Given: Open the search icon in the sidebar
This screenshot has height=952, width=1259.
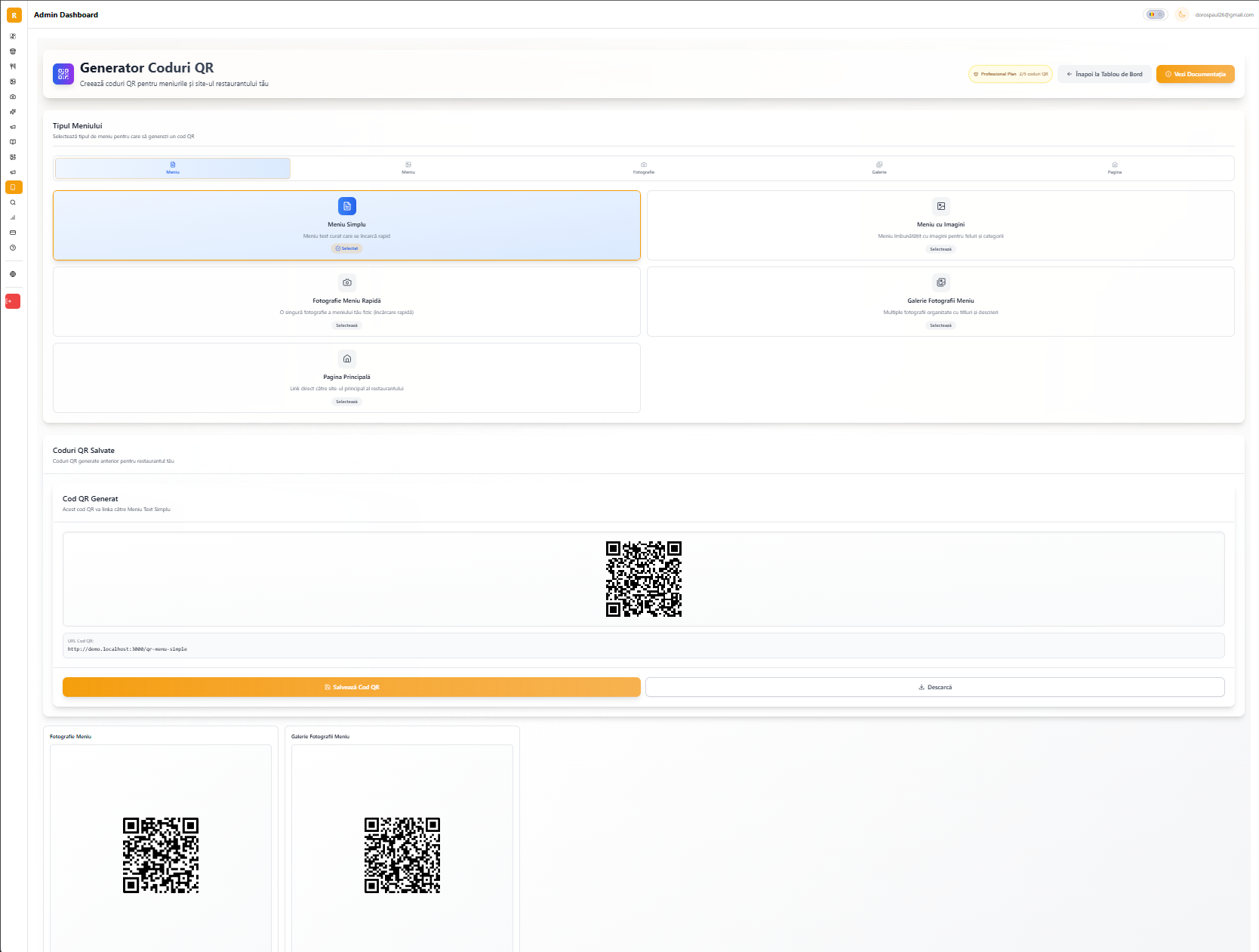Looking at the screenshot, I should tap(13, 202).
